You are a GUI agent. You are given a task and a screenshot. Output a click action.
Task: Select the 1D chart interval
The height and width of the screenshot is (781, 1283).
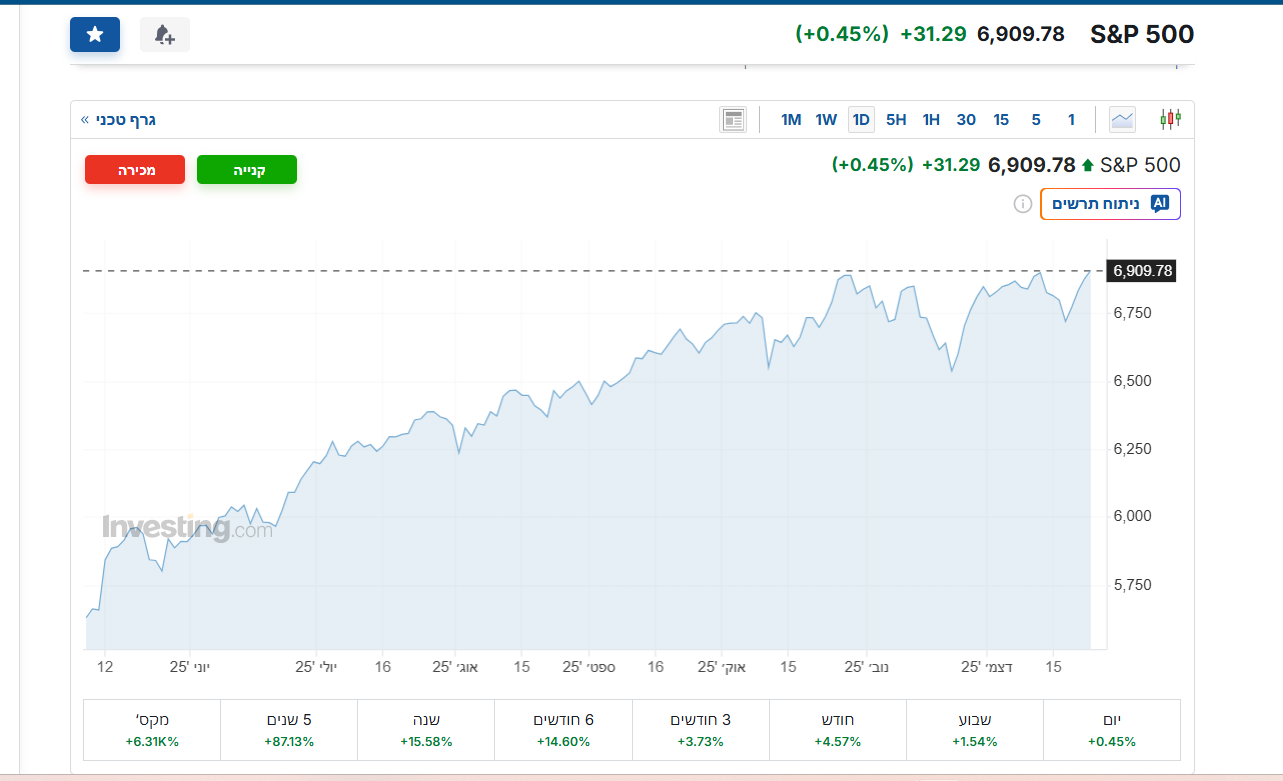pyautogui.click(x=860, y=120)
